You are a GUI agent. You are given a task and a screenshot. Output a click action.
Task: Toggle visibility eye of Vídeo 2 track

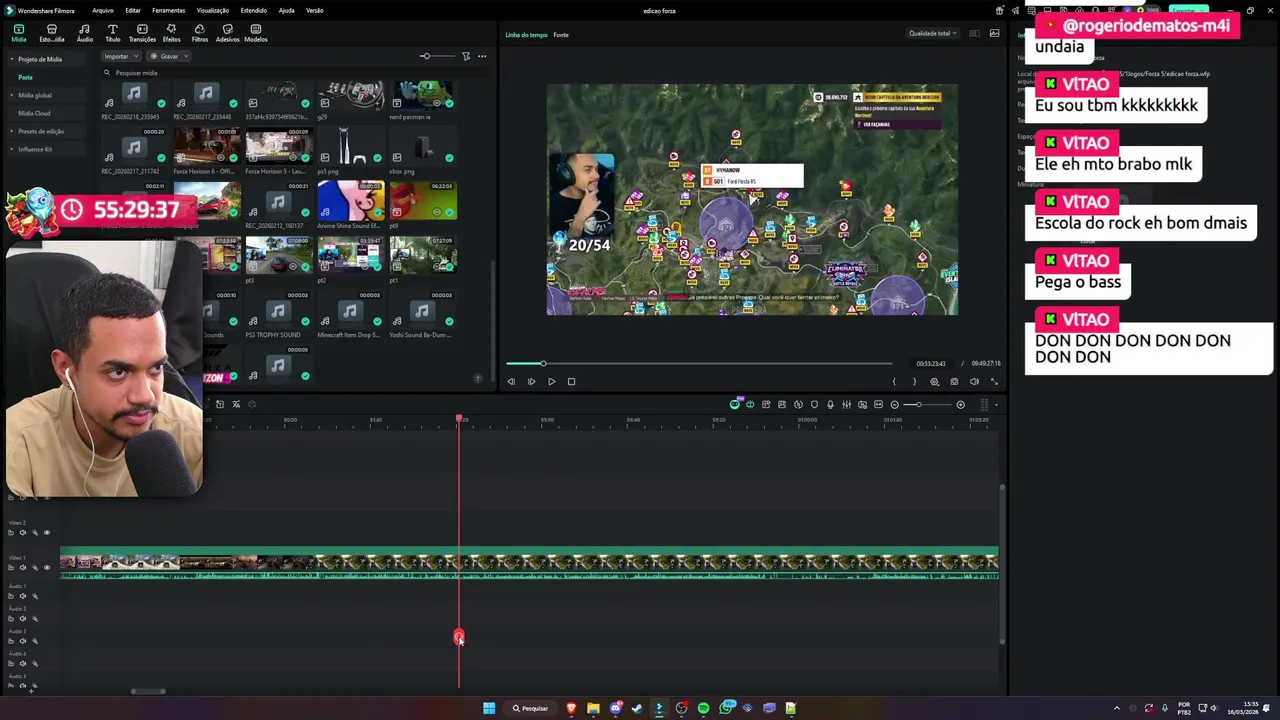coord(46,532)
